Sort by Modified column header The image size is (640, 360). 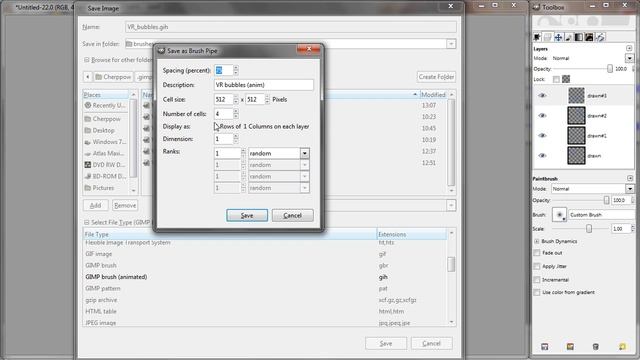click(x=433, y=95)
